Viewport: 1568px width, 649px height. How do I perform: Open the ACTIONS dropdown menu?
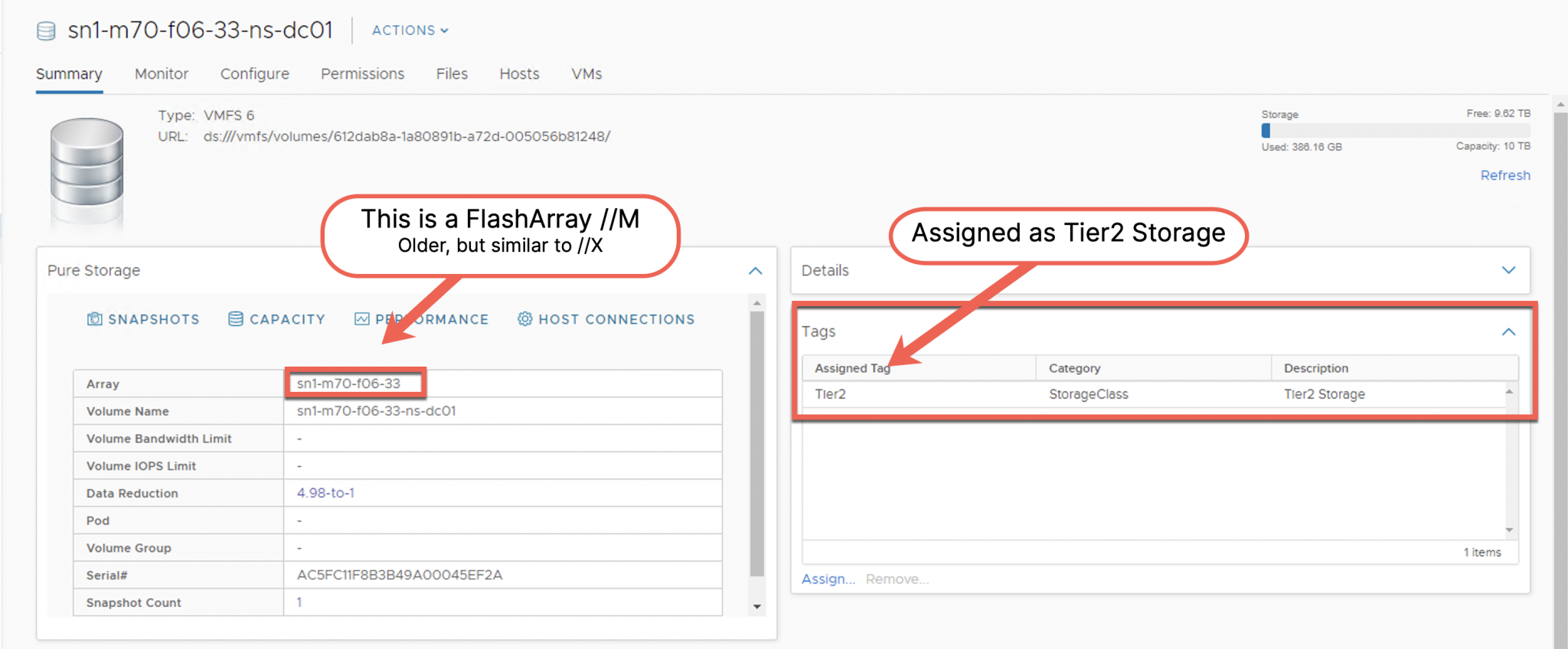[410, 31]
